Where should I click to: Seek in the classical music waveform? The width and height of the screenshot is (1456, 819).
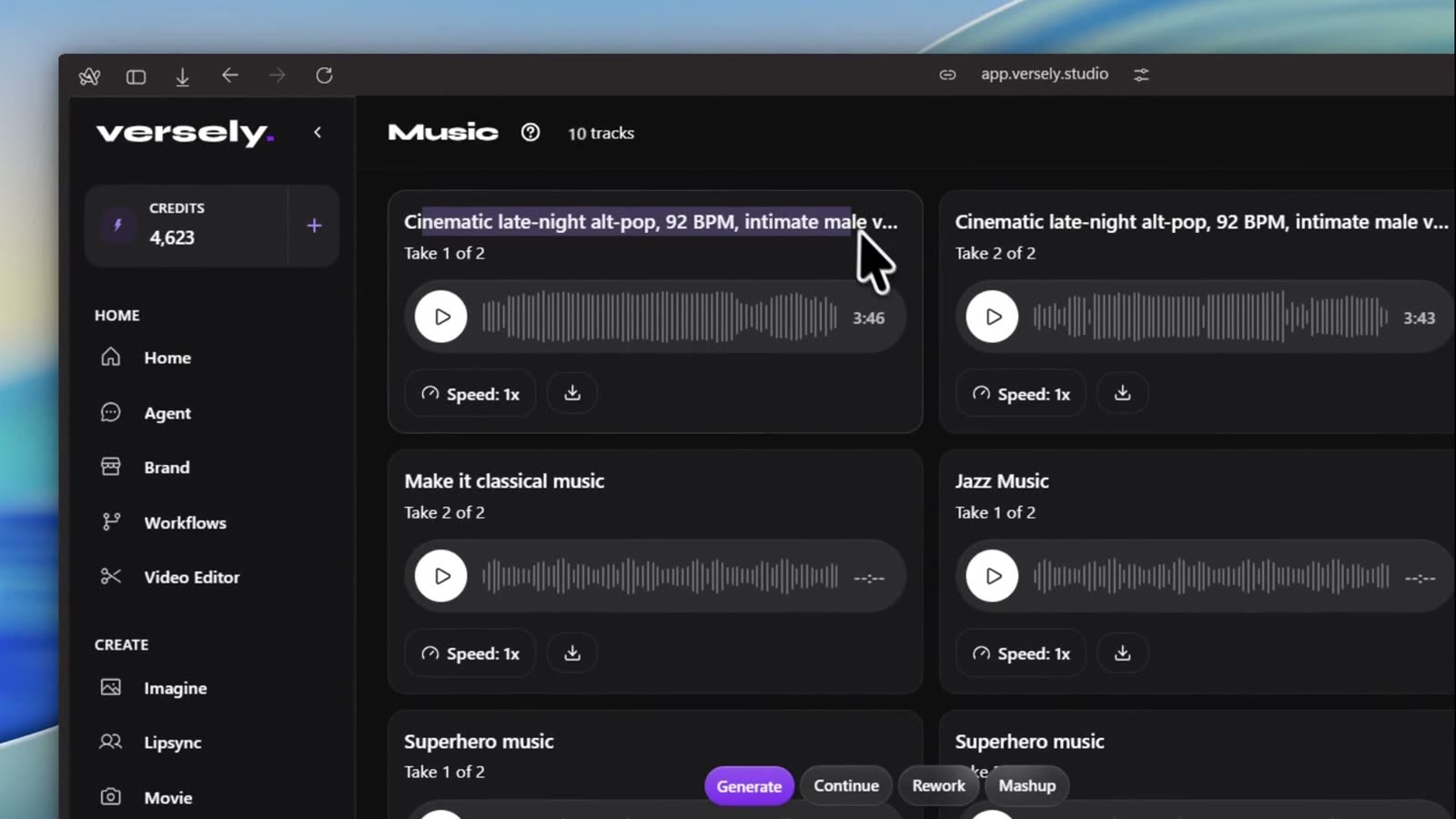click(660, 576)
